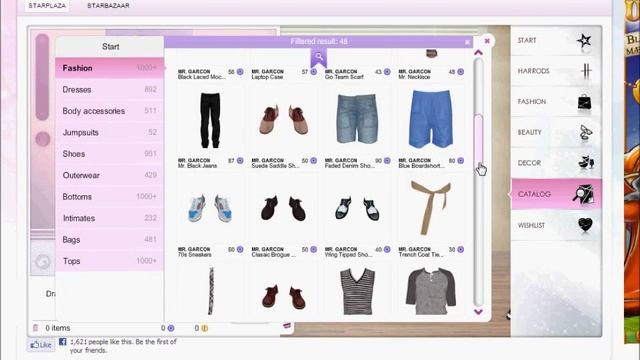This screenshot has height=360, width=640.
Task: Select the patterned skinny tie thumbnail
Action: point(211,291)
